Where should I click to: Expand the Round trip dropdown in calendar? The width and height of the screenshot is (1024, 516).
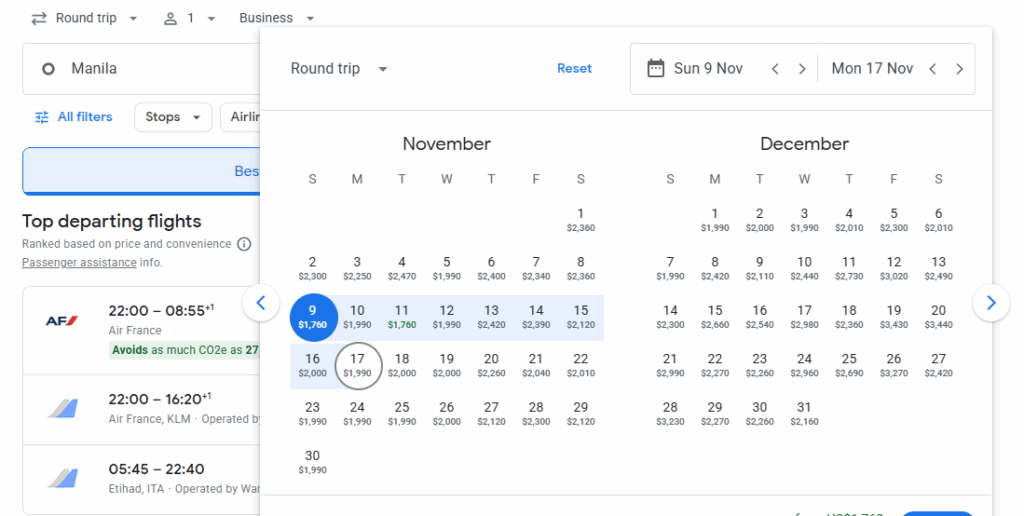click(x=339, y=69)
